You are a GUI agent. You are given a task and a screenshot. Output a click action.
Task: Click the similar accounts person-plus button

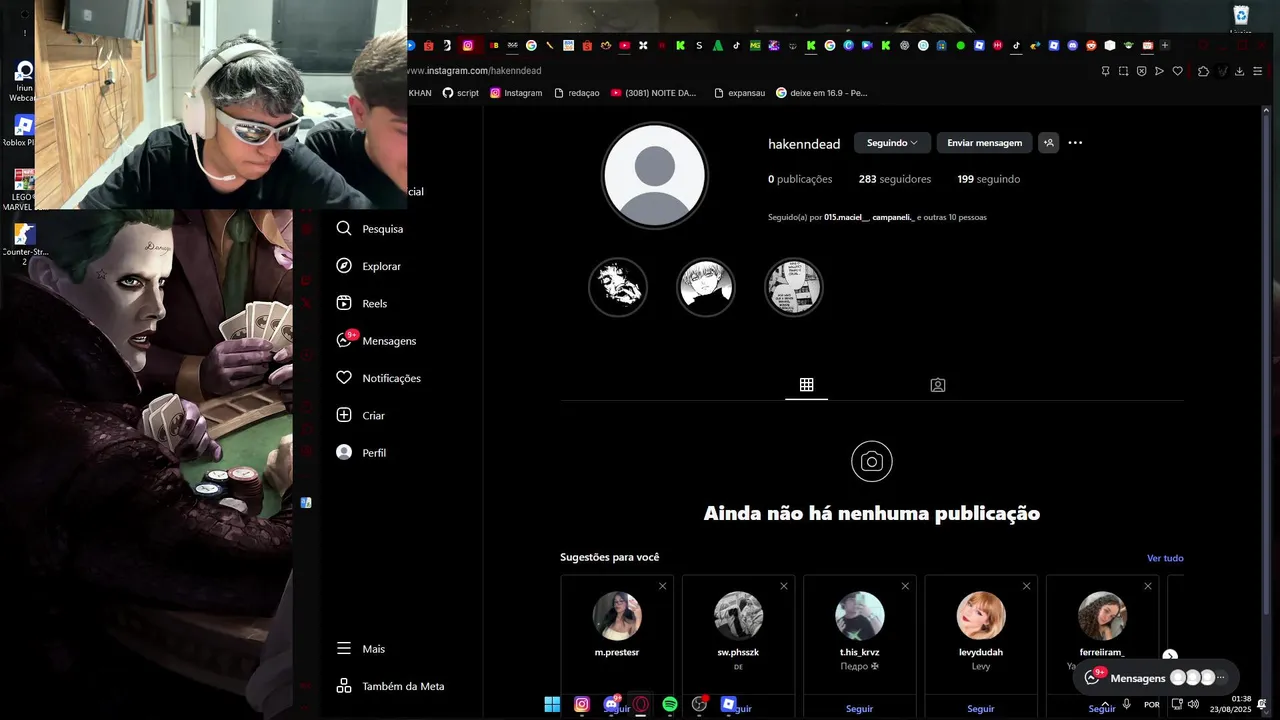pyautogui.click(x=1048, y=143)
